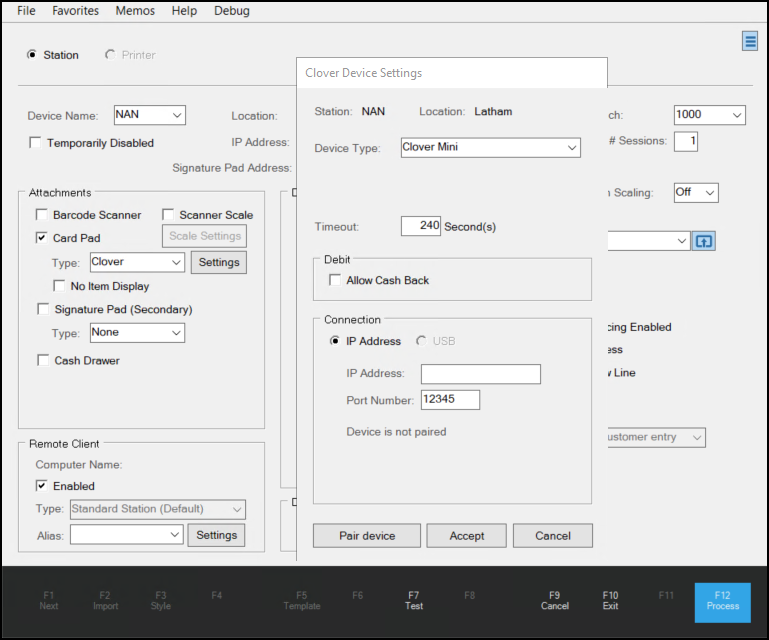Open the Favorites menu
769x640 pixels.
(76, 11)
